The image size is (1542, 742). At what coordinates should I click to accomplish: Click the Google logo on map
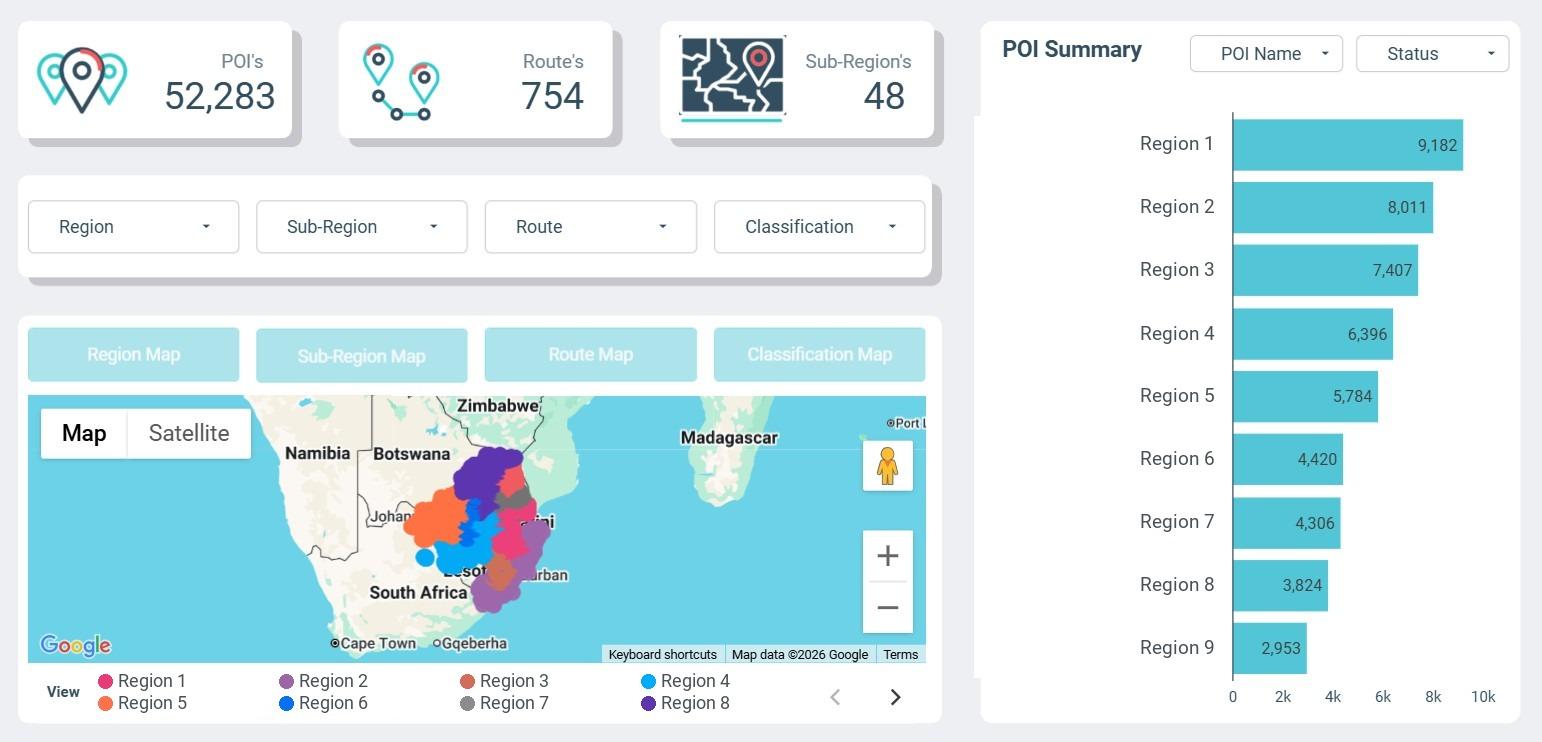coord(75,645)
